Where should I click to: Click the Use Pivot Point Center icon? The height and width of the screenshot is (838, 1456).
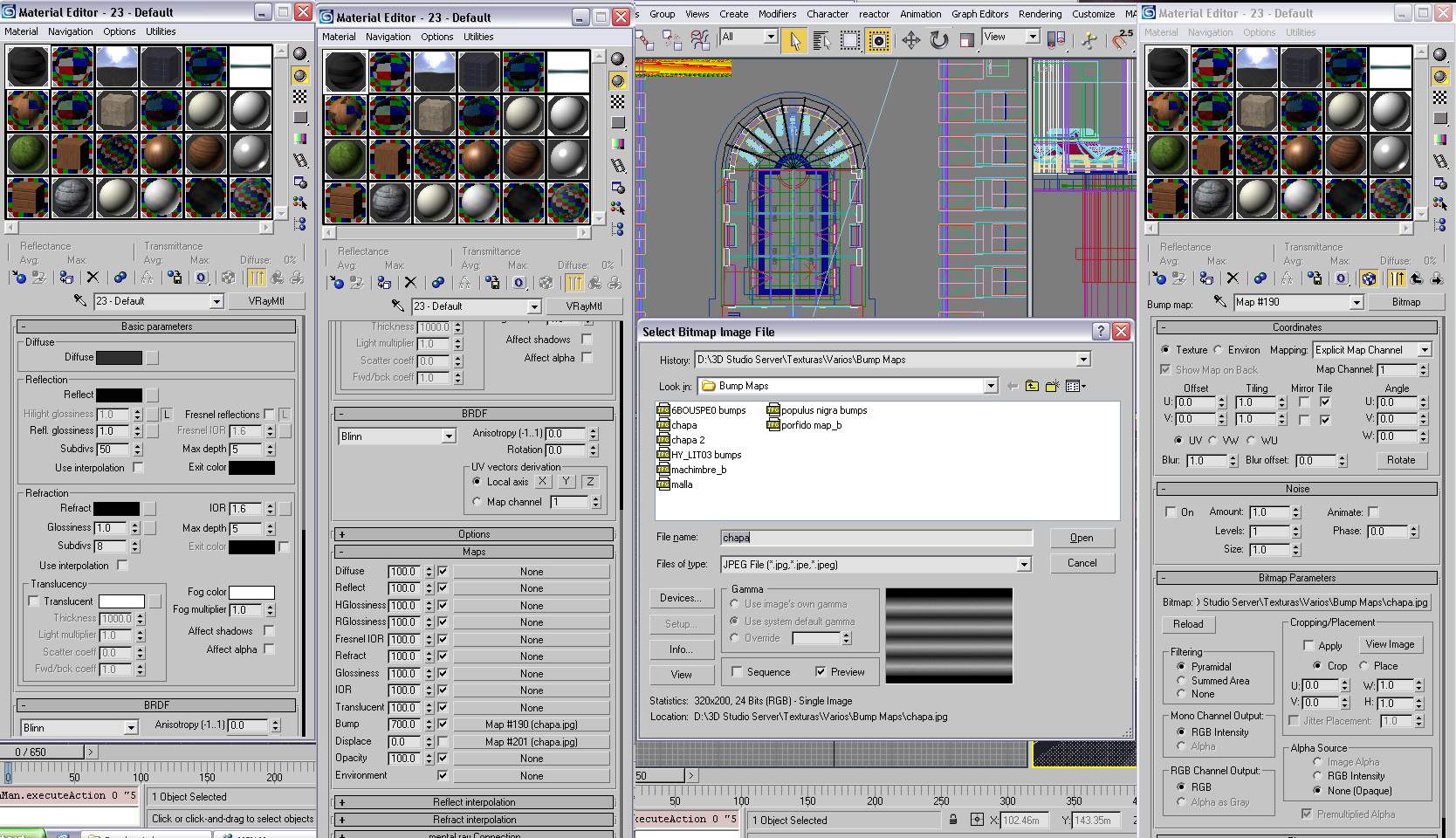1056,40
